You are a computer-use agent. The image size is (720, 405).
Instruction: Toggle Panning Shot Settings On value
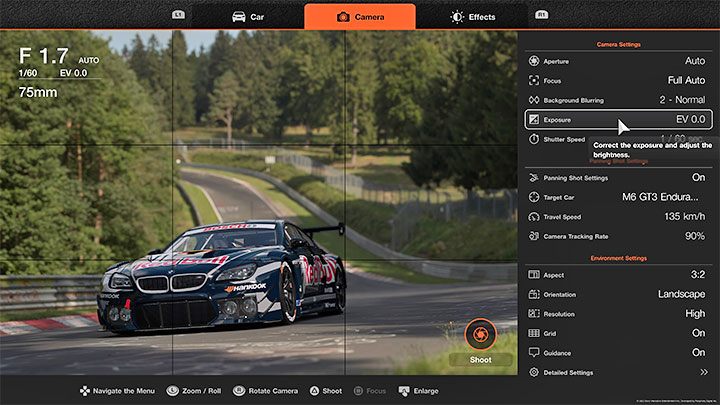[698, 178]
